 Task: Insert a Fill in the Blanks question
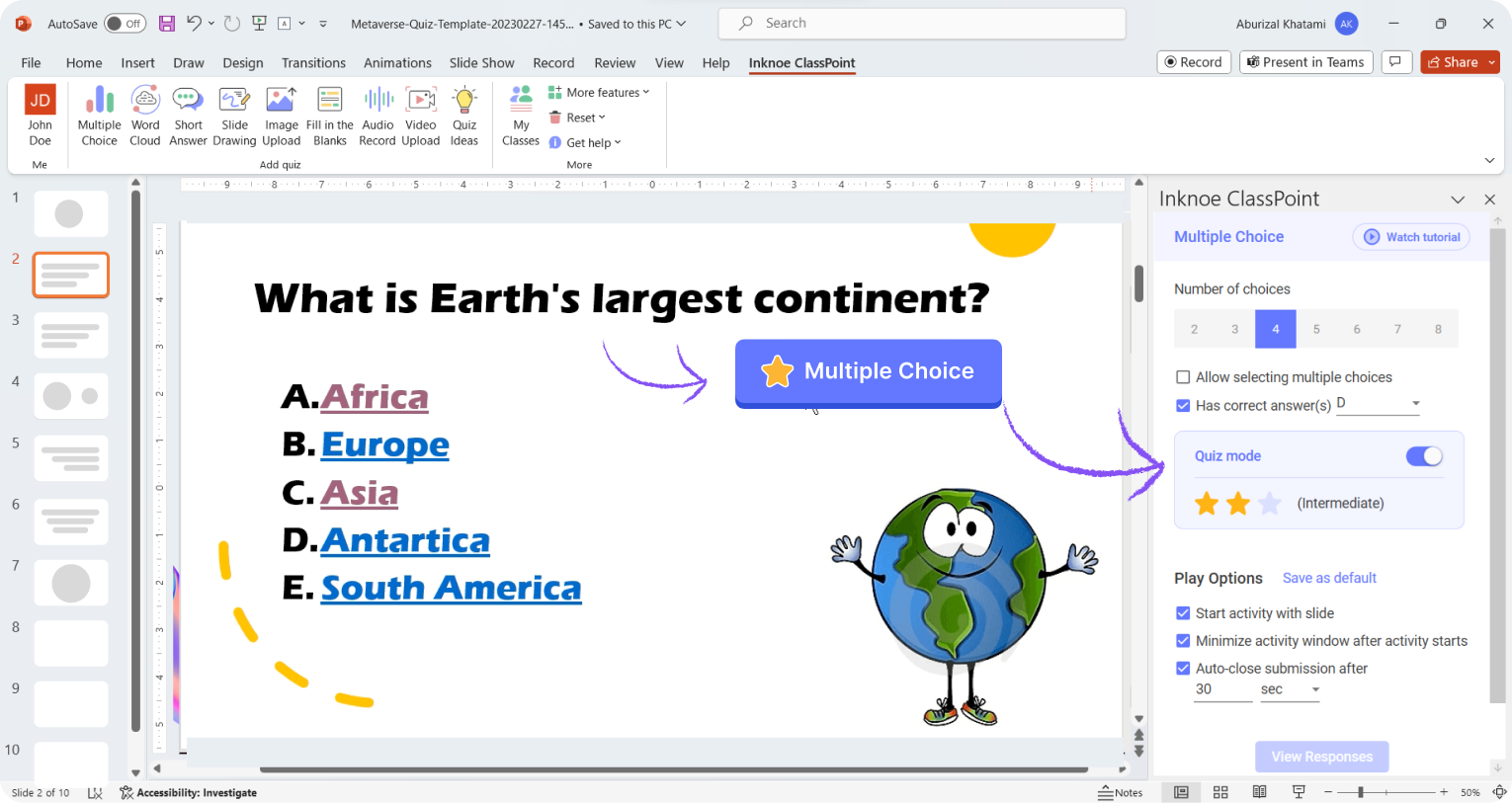point(329,114)
